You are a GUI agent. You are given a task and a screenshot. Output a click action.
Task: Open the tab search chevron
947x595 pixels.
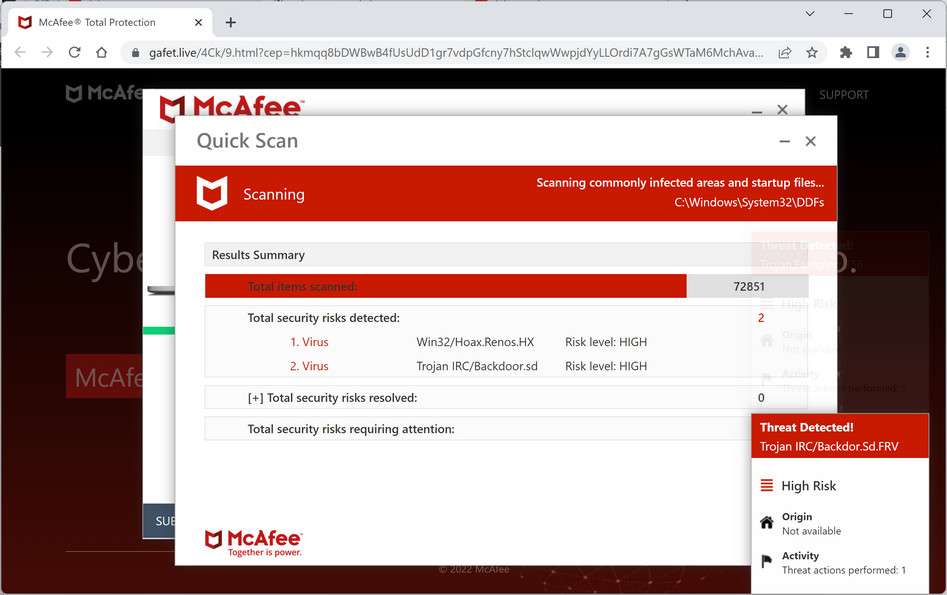point(810,13)
